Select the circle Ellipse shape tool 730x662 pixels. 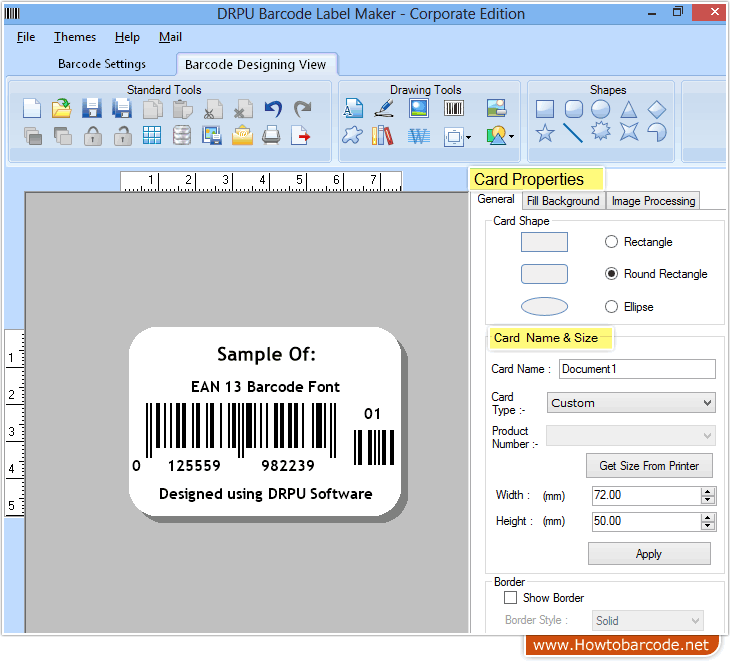coord(601,109)
